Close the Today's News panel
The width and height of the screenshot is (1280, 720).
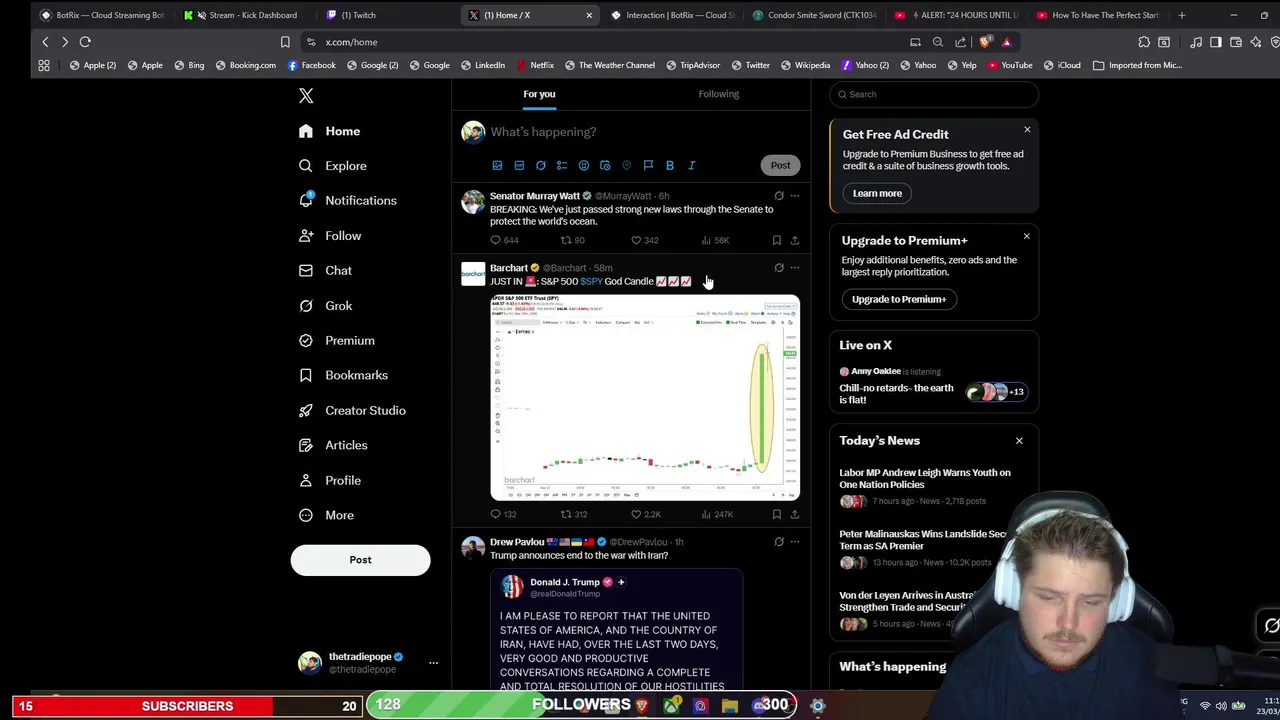point(1019,441)
